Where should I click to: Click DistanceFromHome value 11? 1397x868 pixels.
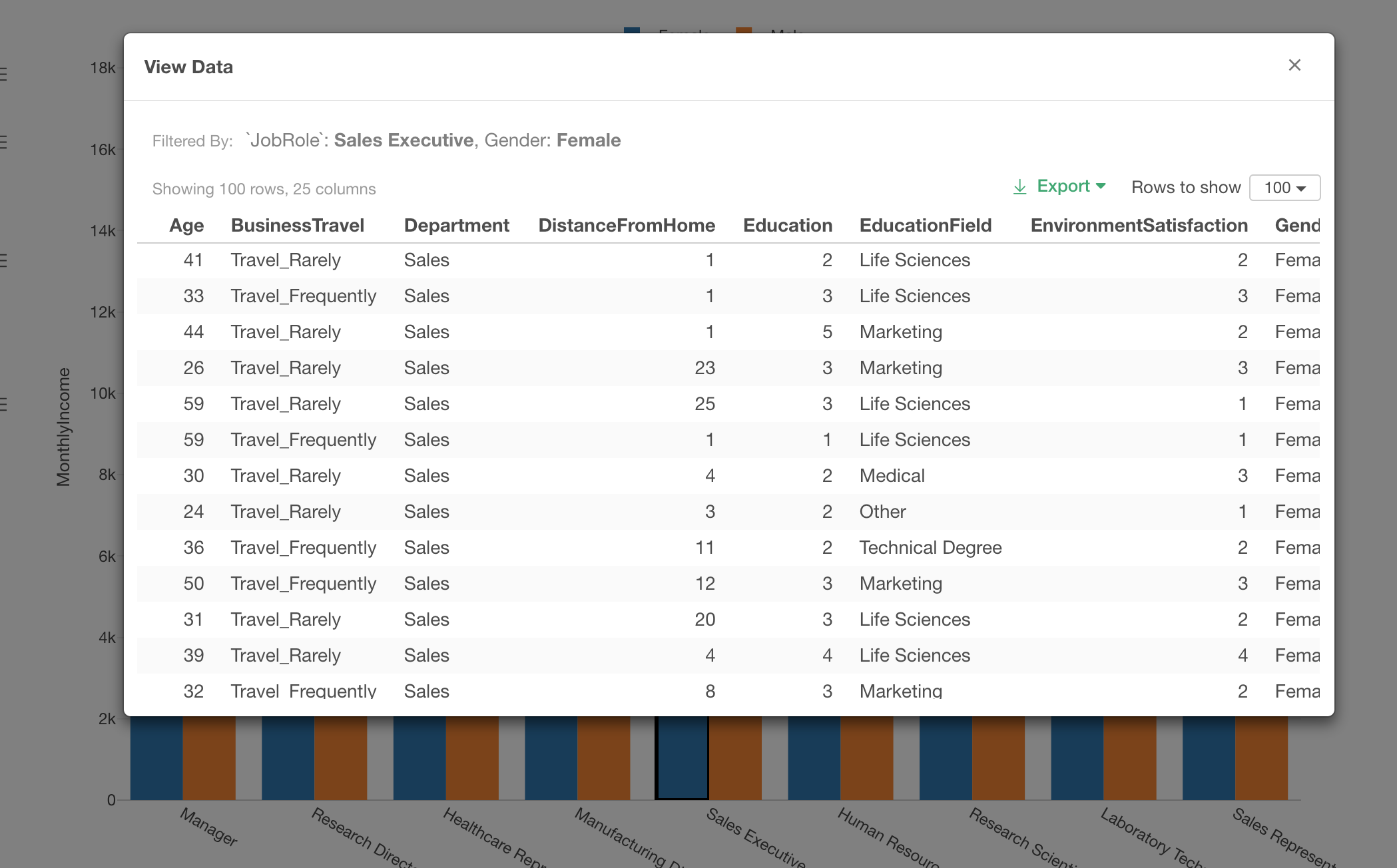(x=704, y=548)
